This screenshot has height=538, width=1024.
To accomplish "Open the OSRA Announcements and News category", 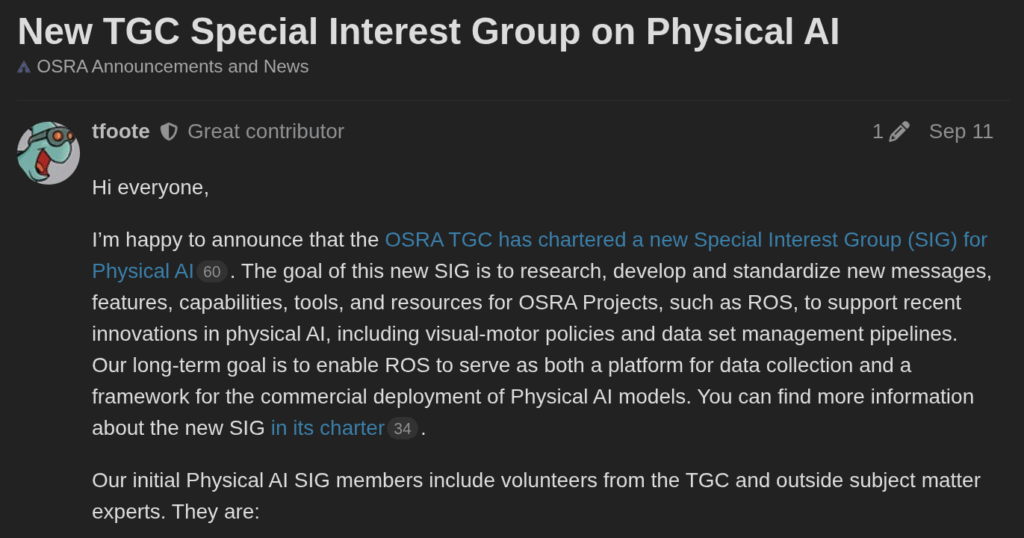I will [x=172, y=67].
